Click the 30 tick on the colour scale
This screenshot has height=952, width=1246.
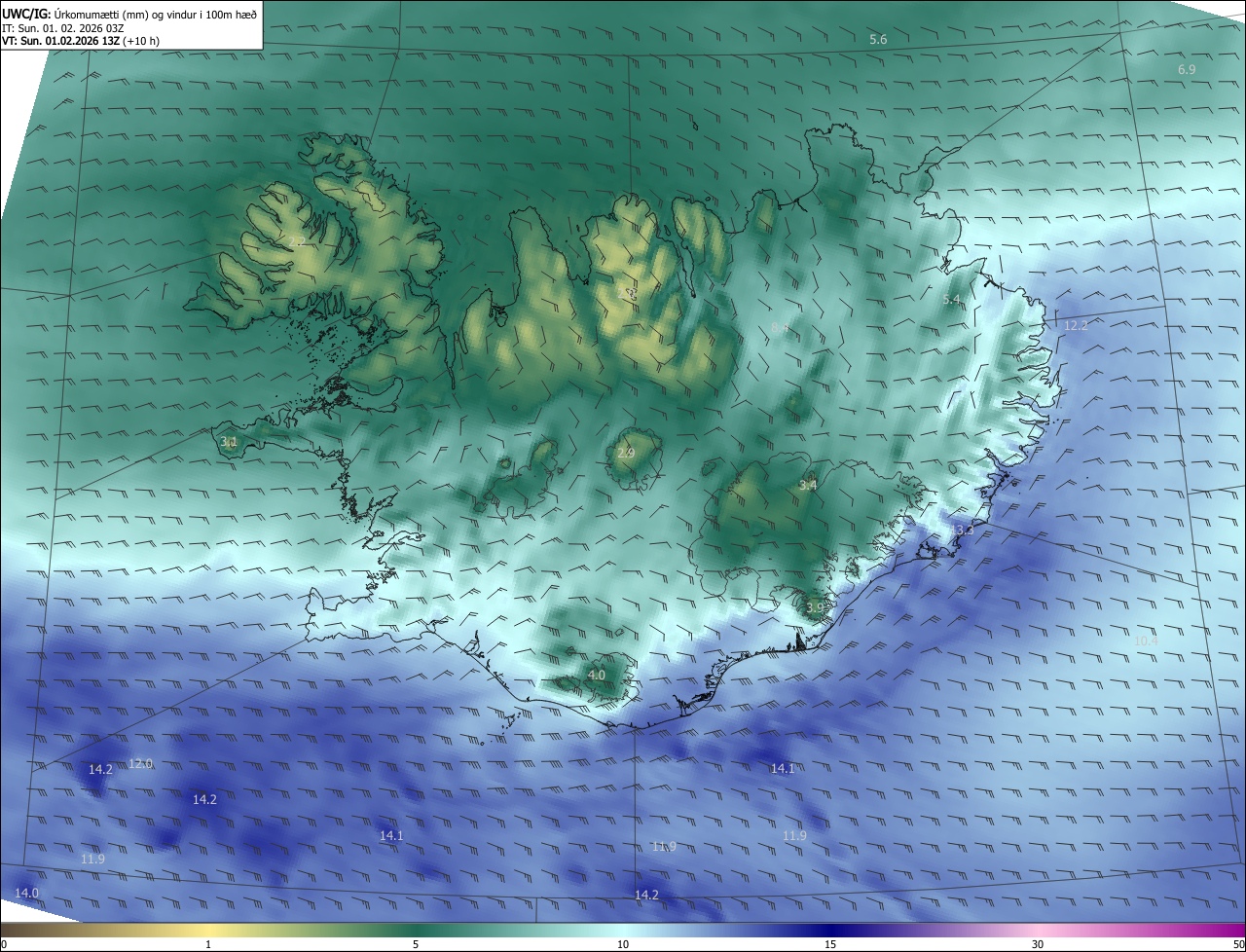pyautogui.click(x=1038, y=944)
